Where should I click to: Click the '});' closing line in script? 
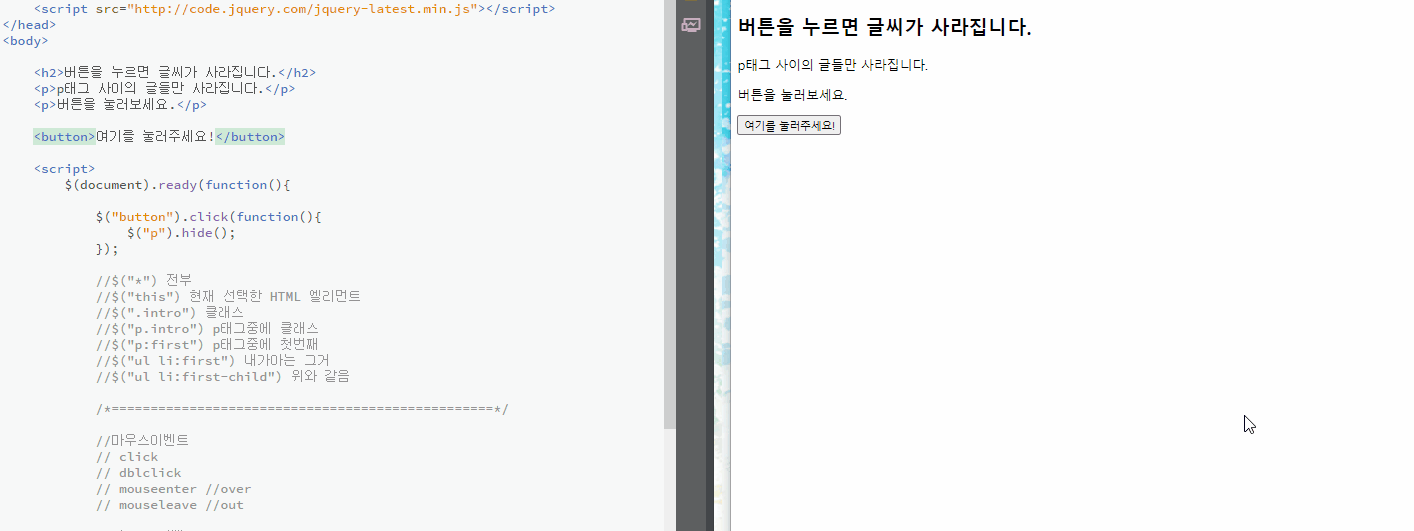107,249
